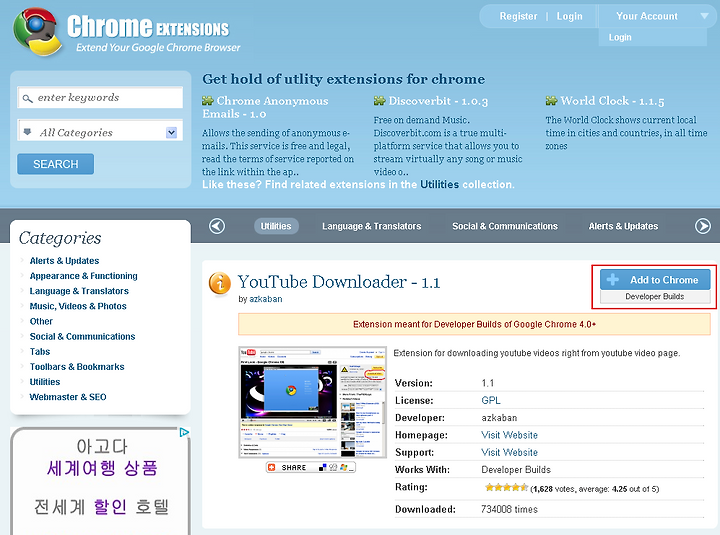Click in the enter keywords search field

pyautogui.click(x=100, y=97)
